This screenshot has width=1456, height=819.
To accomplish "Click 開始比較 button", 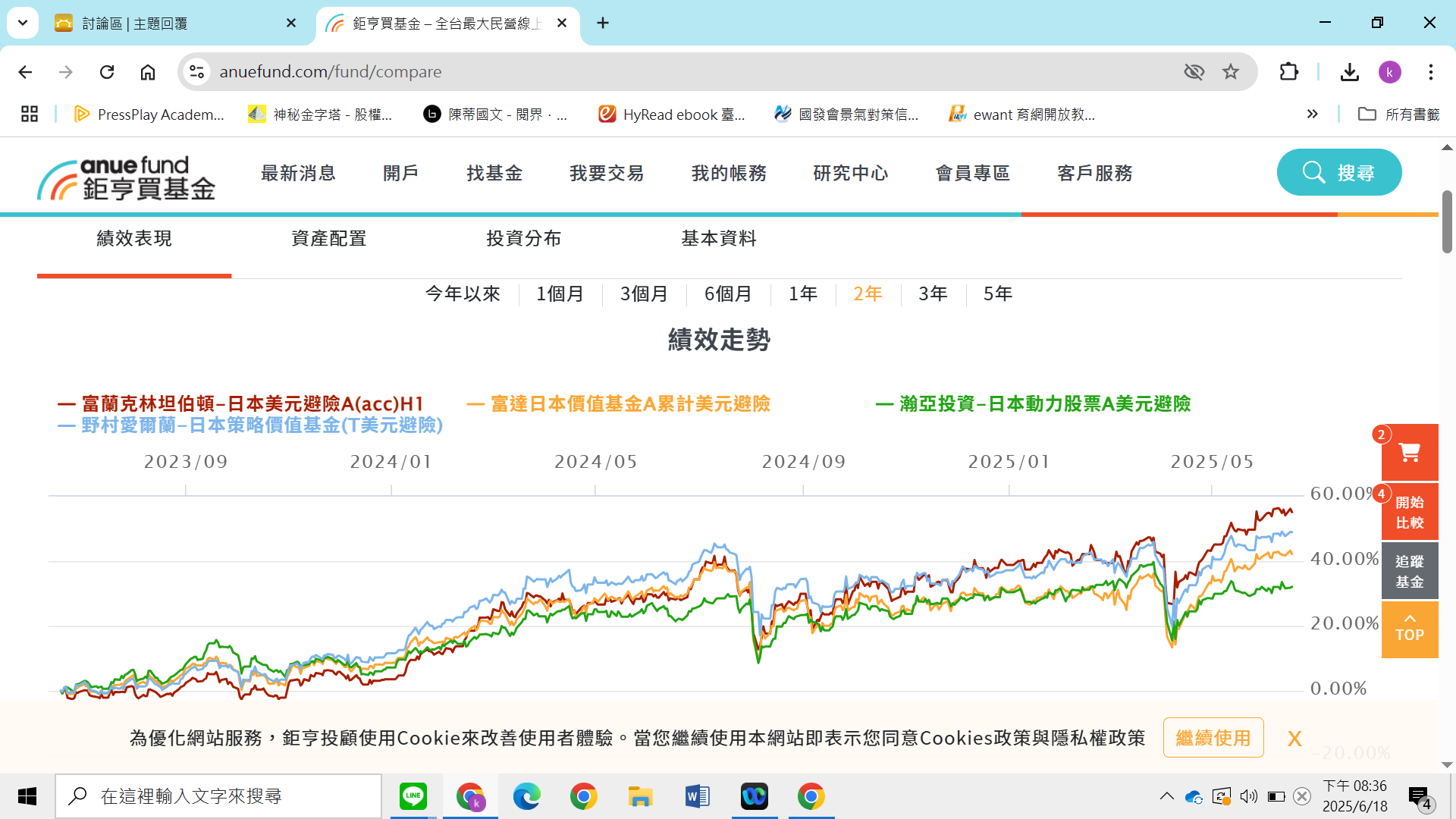I will [1410, 513].
